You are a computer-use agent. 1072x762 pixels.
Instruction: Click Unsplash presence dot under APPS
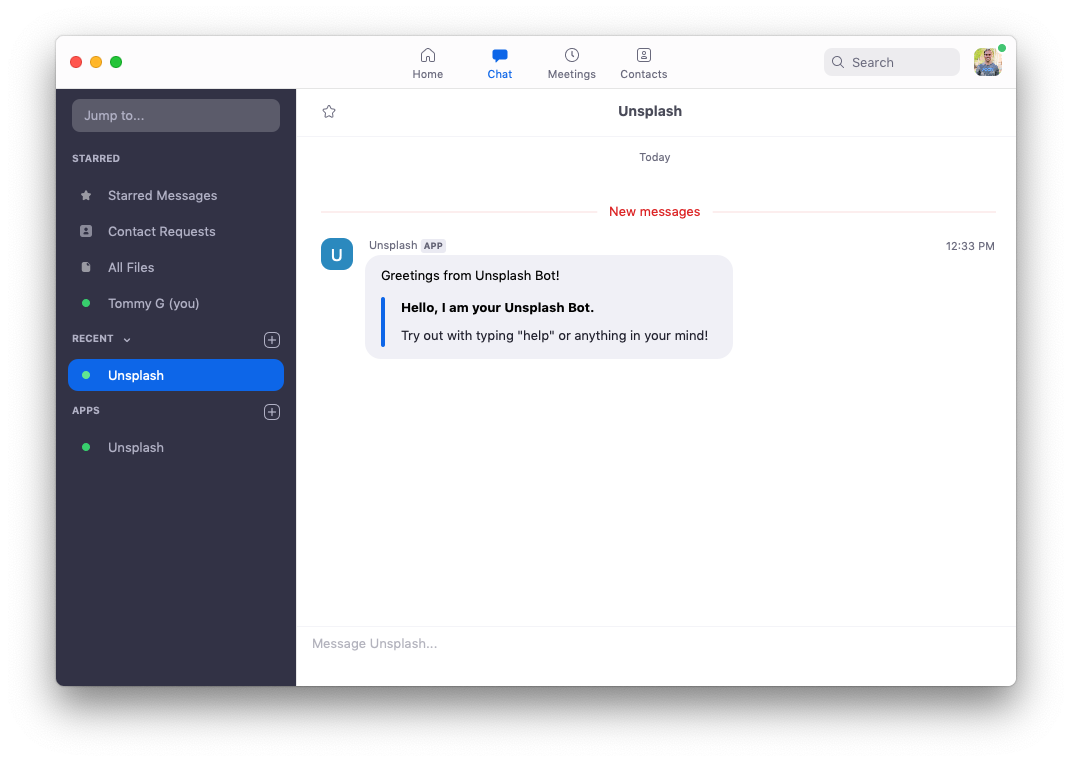pyautogui.click(x=85, y=447)
